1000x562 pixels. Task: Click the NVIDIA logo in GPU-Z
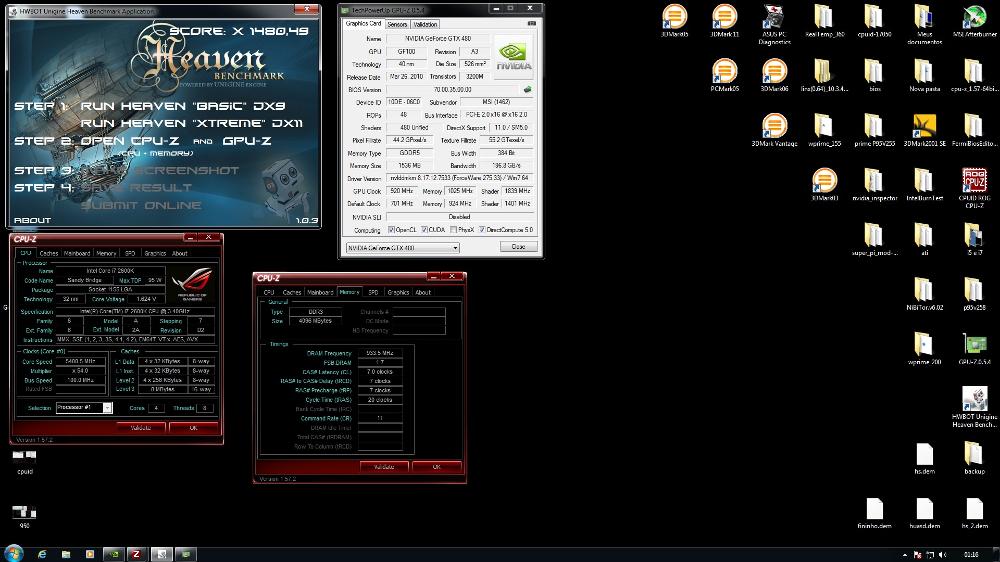pos(513,56)
